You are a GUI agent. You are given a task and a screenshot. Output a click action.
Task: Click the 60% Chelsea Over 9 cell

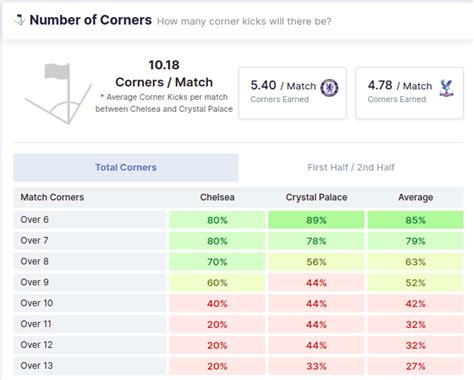tap(217, 283)
